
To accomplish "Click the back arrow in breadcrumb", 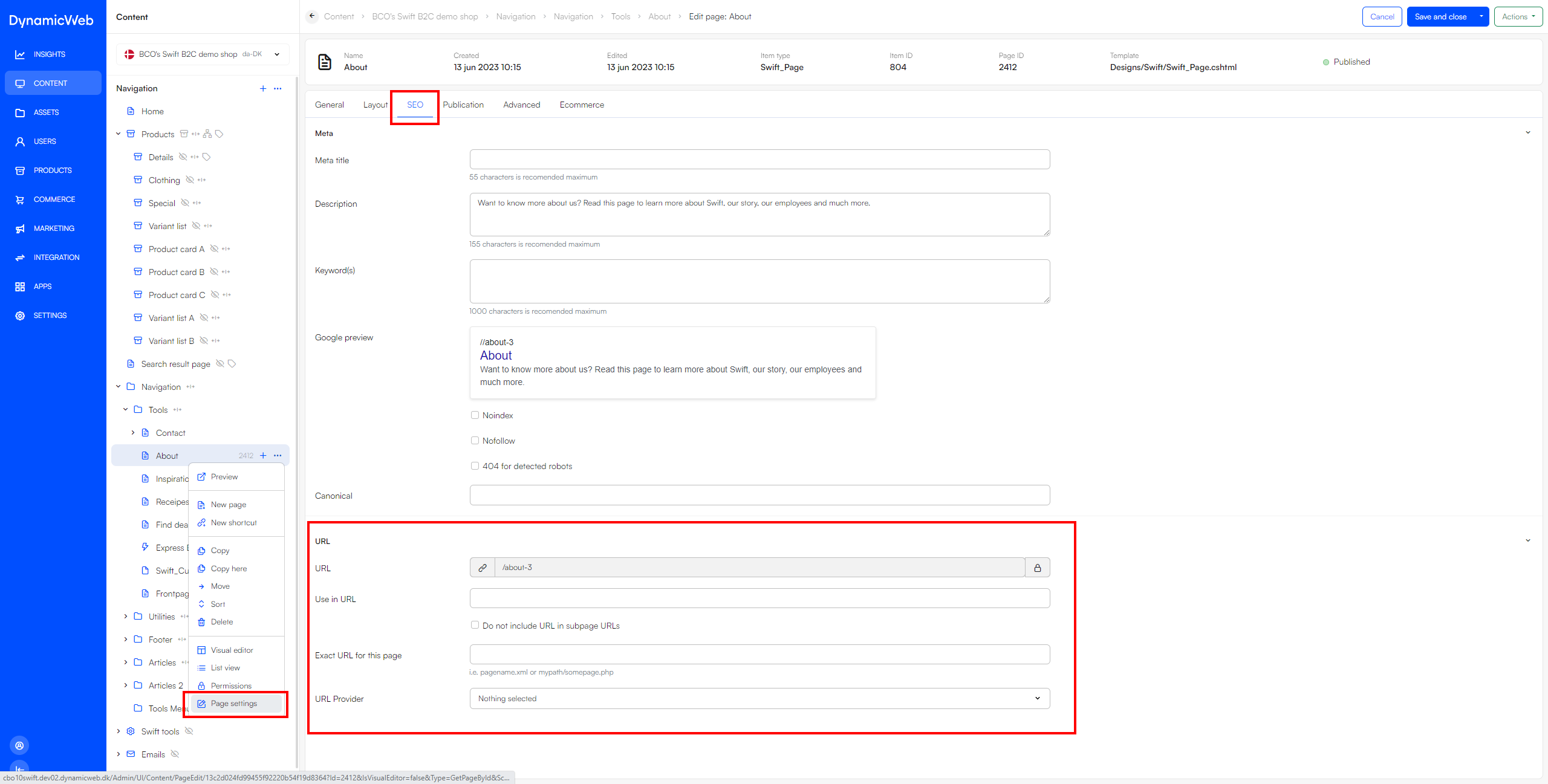I will click(x=312, y=16).
